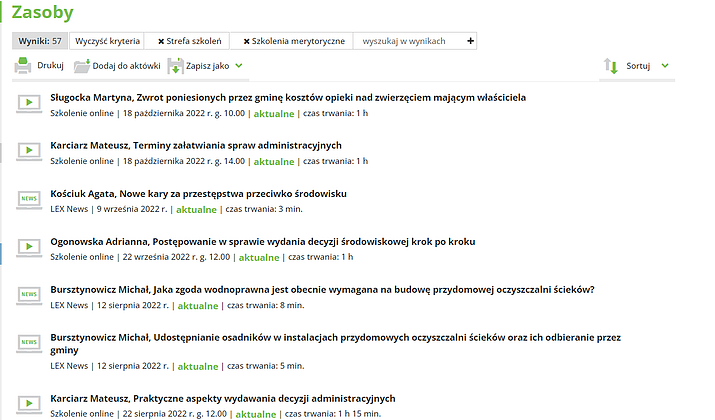Open Praktyczne aspekty wydawania decyzji administracyjnych
The height and width of the screenshot is (420, 715).
tap(222, 398)
